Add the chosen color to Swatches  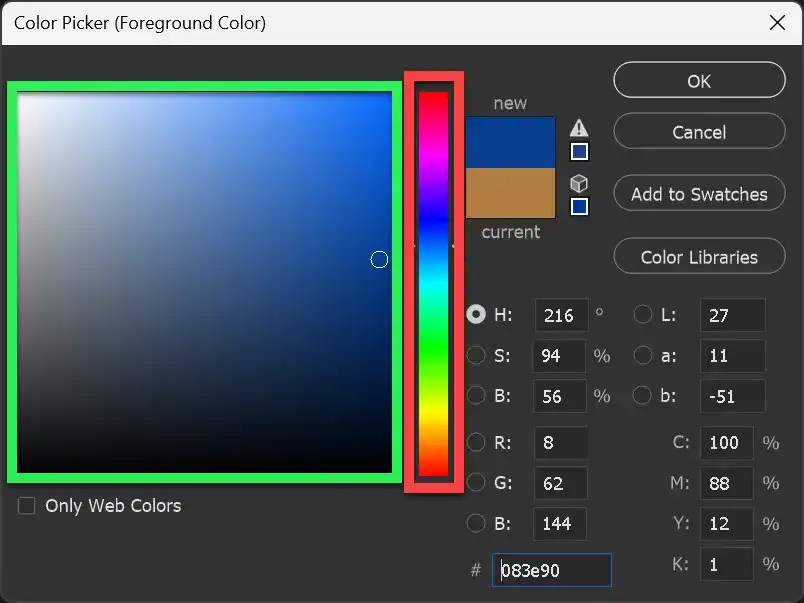(698, 193)
